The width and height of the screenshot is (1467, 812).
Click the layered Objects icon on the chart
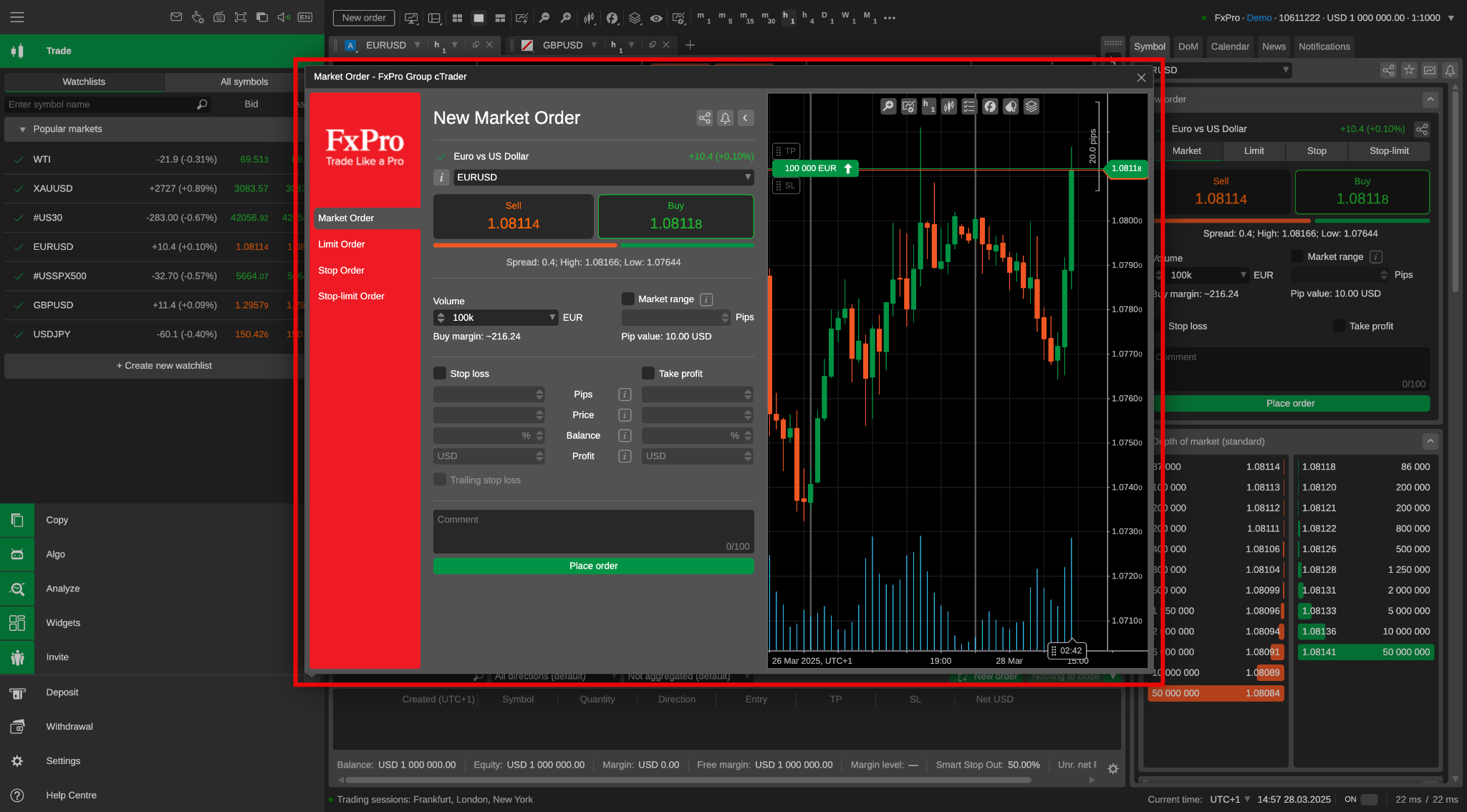coord(1031,106)
